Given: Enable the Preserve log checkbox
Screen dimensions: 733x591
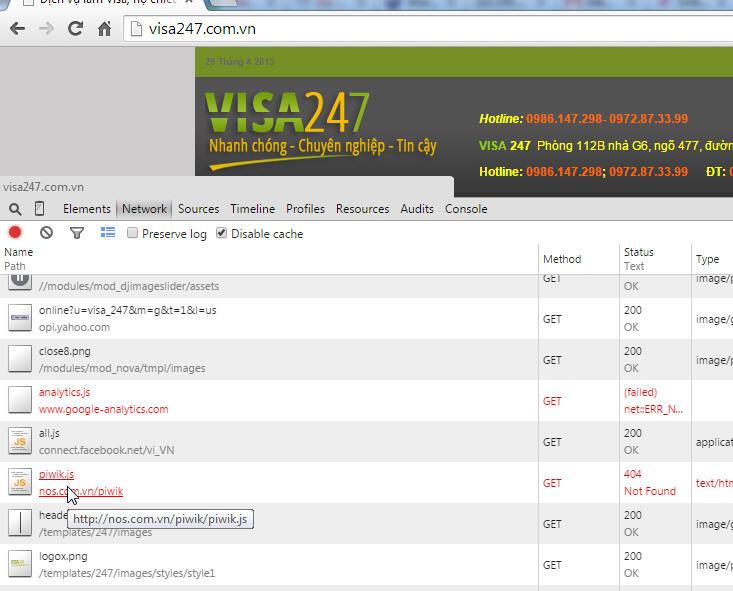Looking at the screenshot, I should pos(133,234).
